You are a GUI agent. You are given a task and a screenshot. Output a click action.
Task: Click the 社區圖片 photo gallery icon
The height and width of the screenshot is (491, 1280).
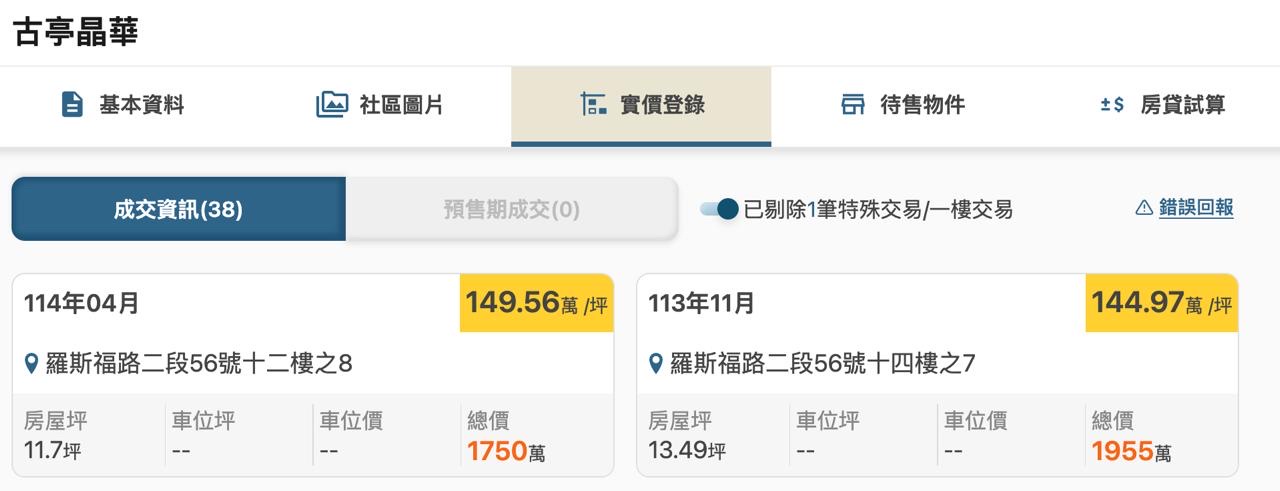click(332, 105)
